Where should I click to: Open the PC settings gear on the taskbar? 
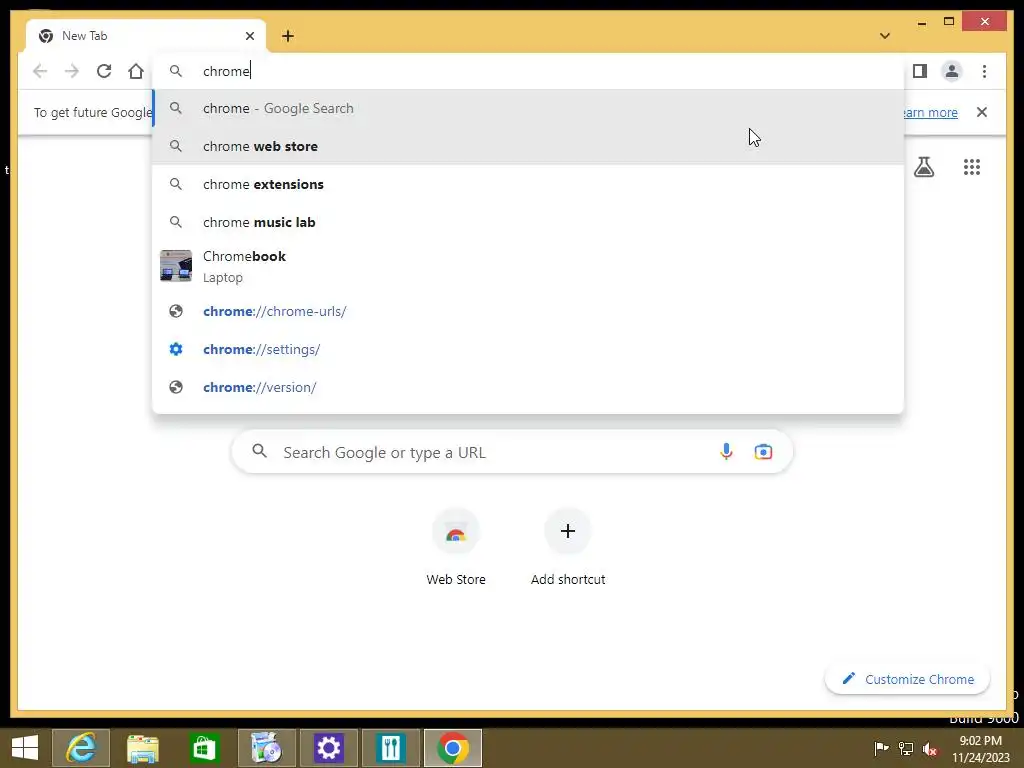(328, 748)
